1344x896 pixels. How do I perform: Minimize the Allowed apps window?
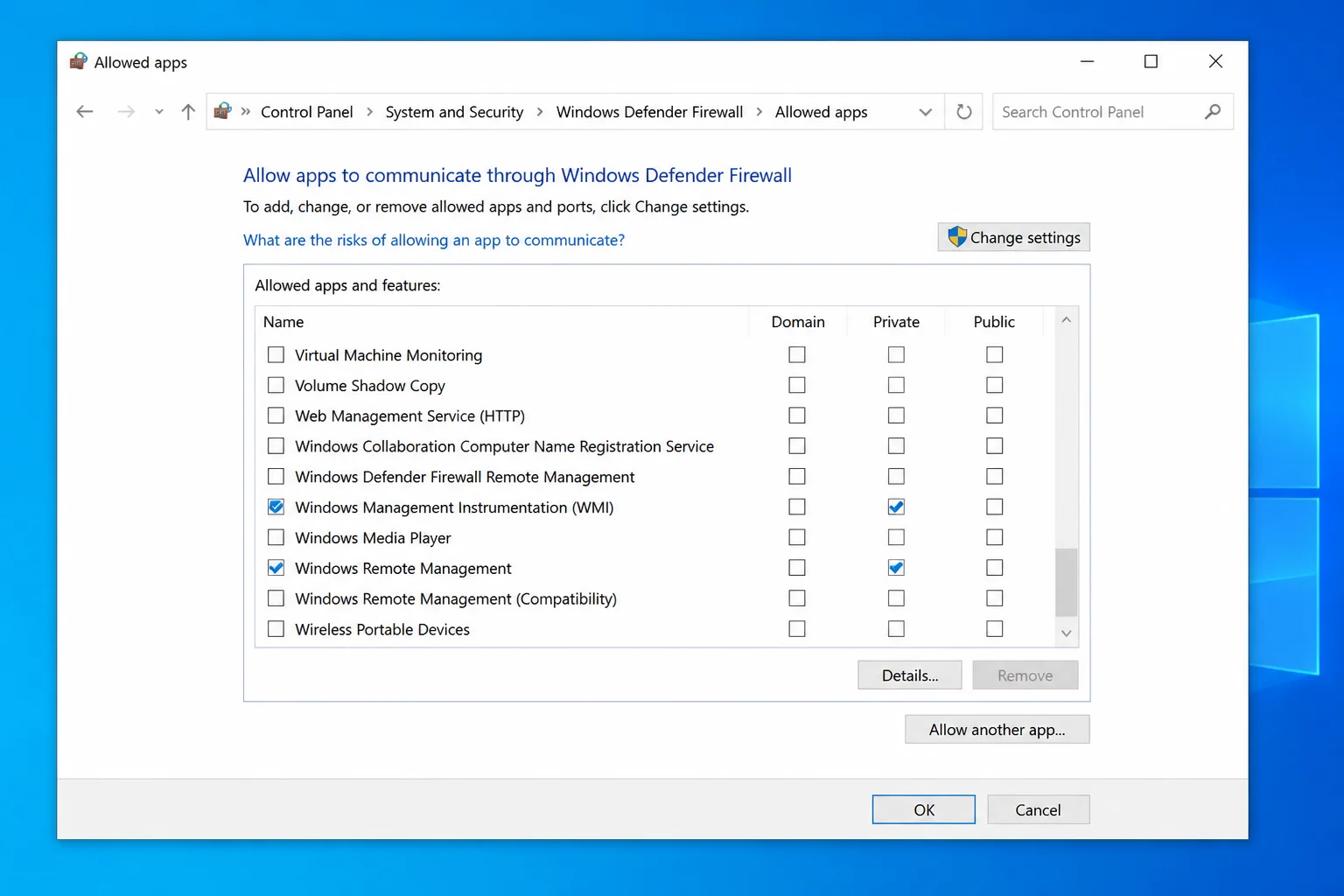point(1087,61)
